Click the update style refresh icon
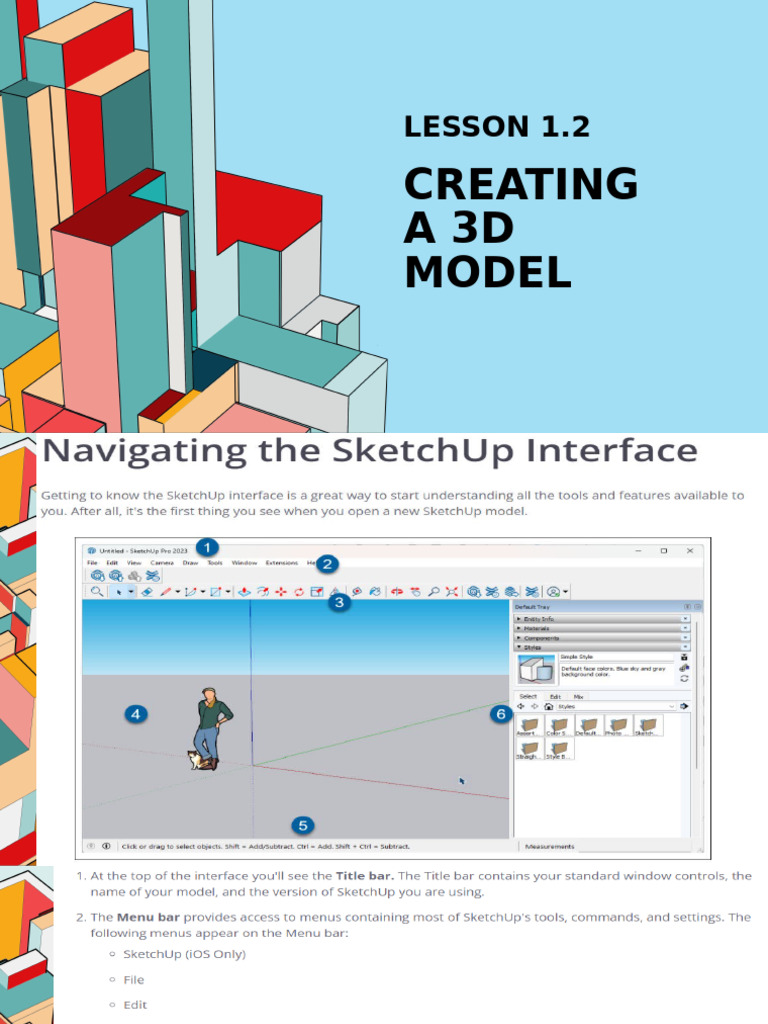Screen dimensions: 768x1024 684,679
